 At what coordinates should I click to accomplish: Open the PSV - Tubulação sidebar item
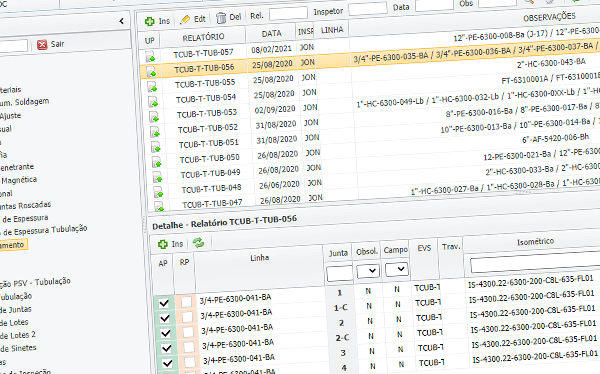35,283
